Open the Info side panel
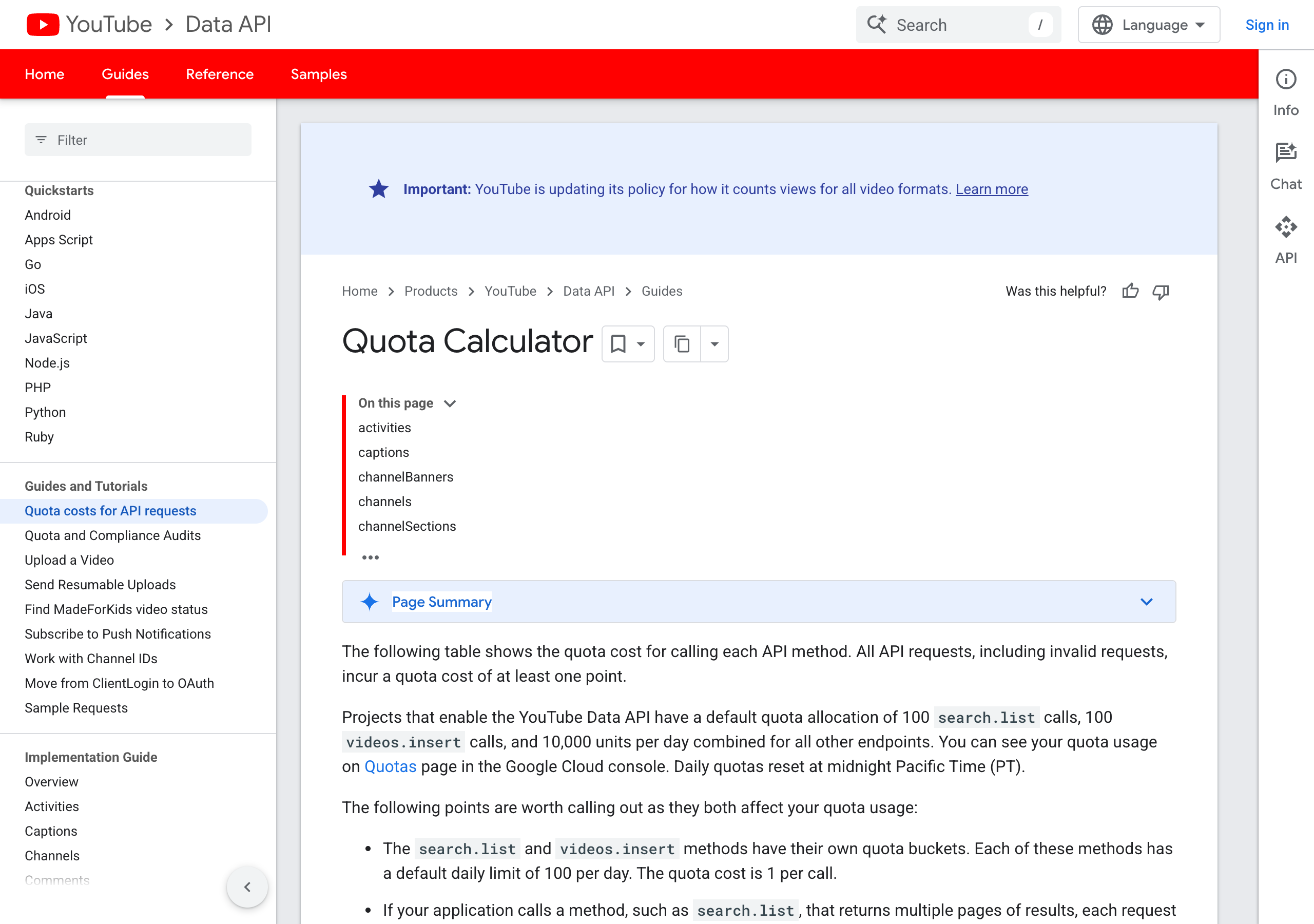Viewport: 1314px width, 924px height. click(1285, 93)
